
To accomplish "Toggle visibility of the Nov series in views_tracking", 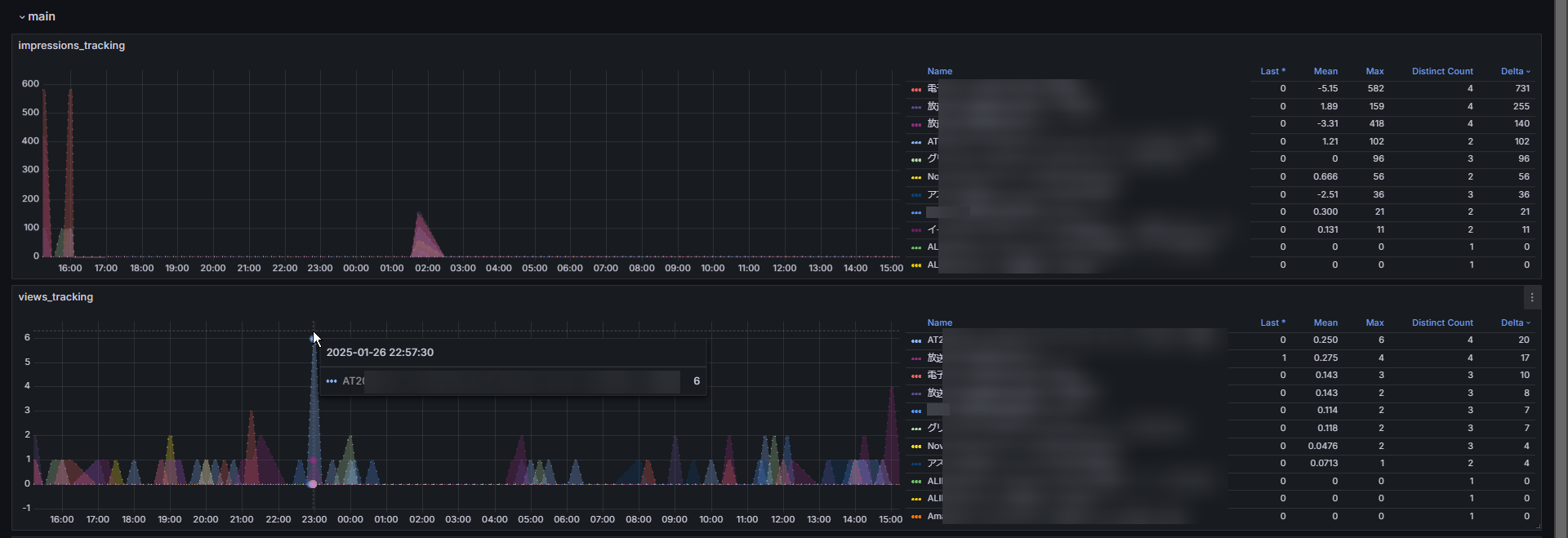I will pyautogui.click(x=935, y=447).
